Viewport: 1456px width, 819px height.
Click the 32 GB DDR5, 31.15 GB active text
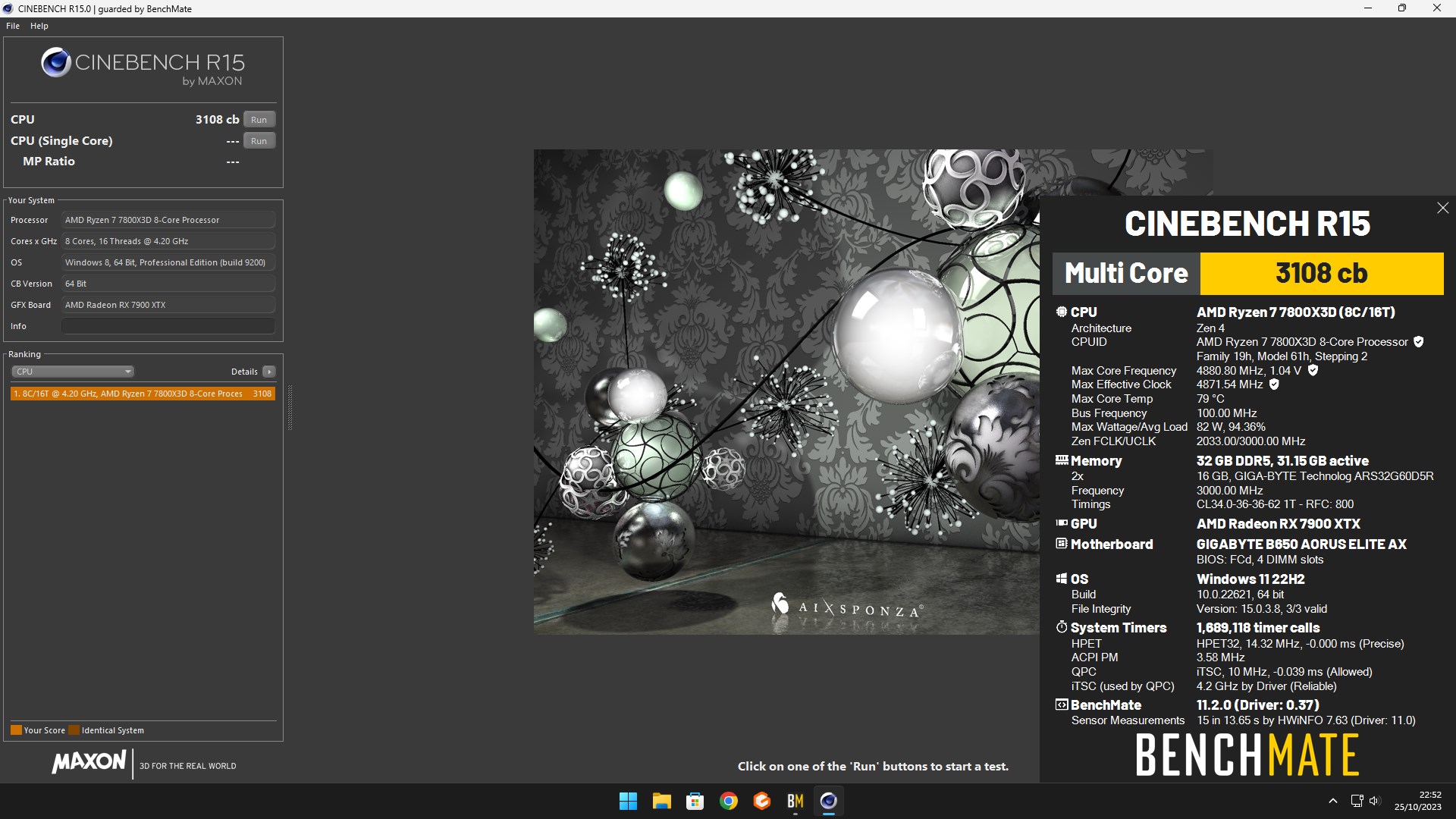coord(1282,460)
